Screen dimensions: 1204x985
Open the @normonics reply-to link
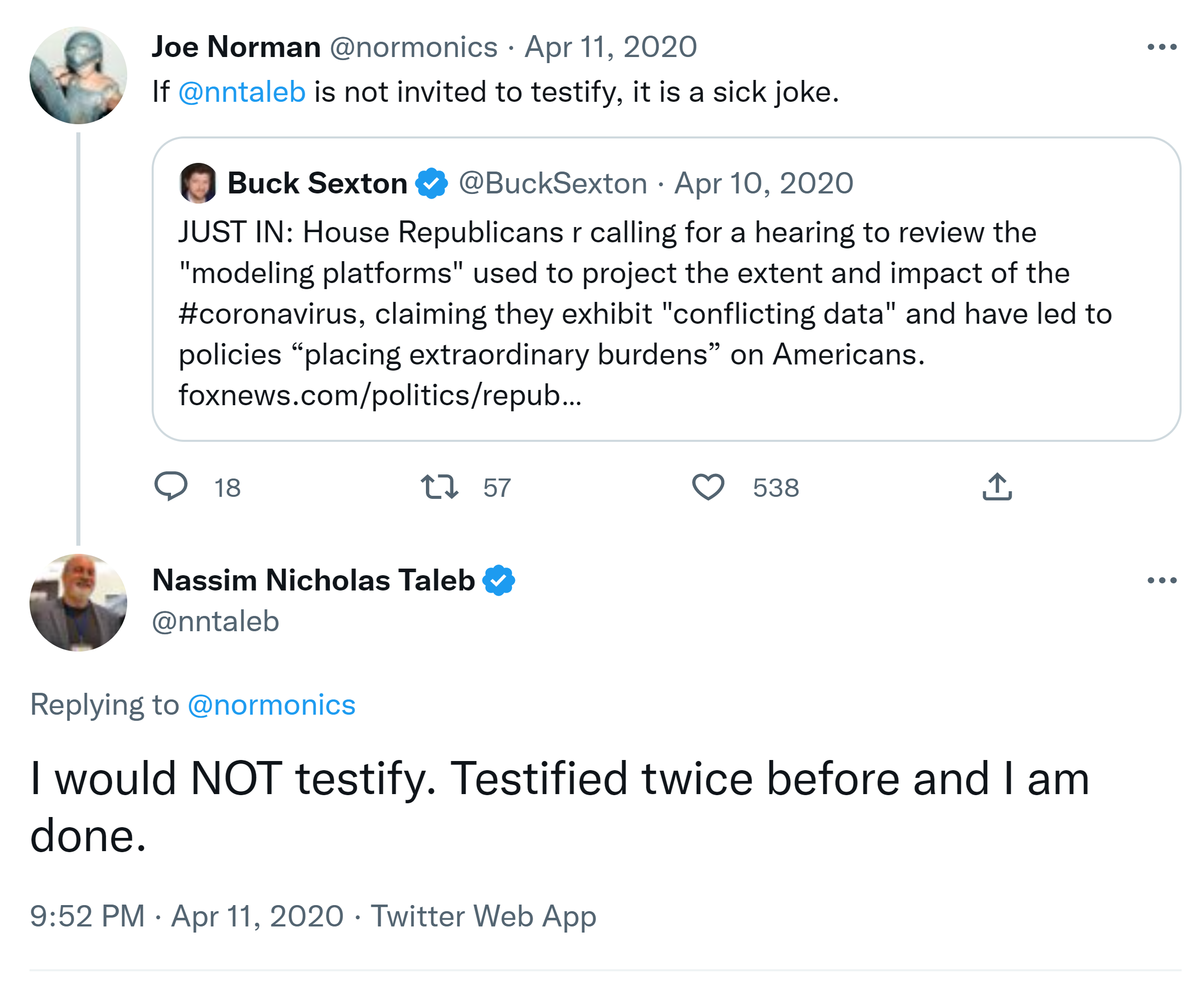click(x=271, y=705)
